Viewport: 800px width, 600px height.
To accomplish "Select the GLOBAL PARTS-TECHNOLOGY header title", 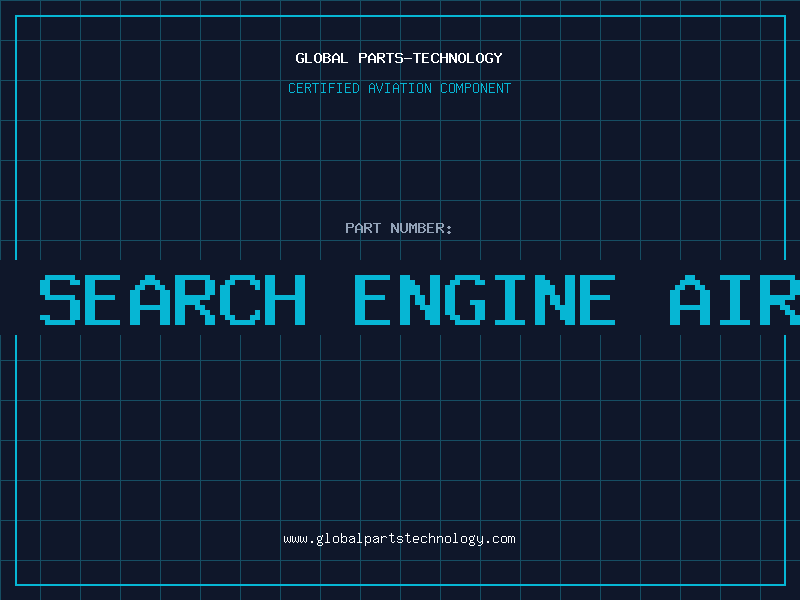I will tap(399, 58).
